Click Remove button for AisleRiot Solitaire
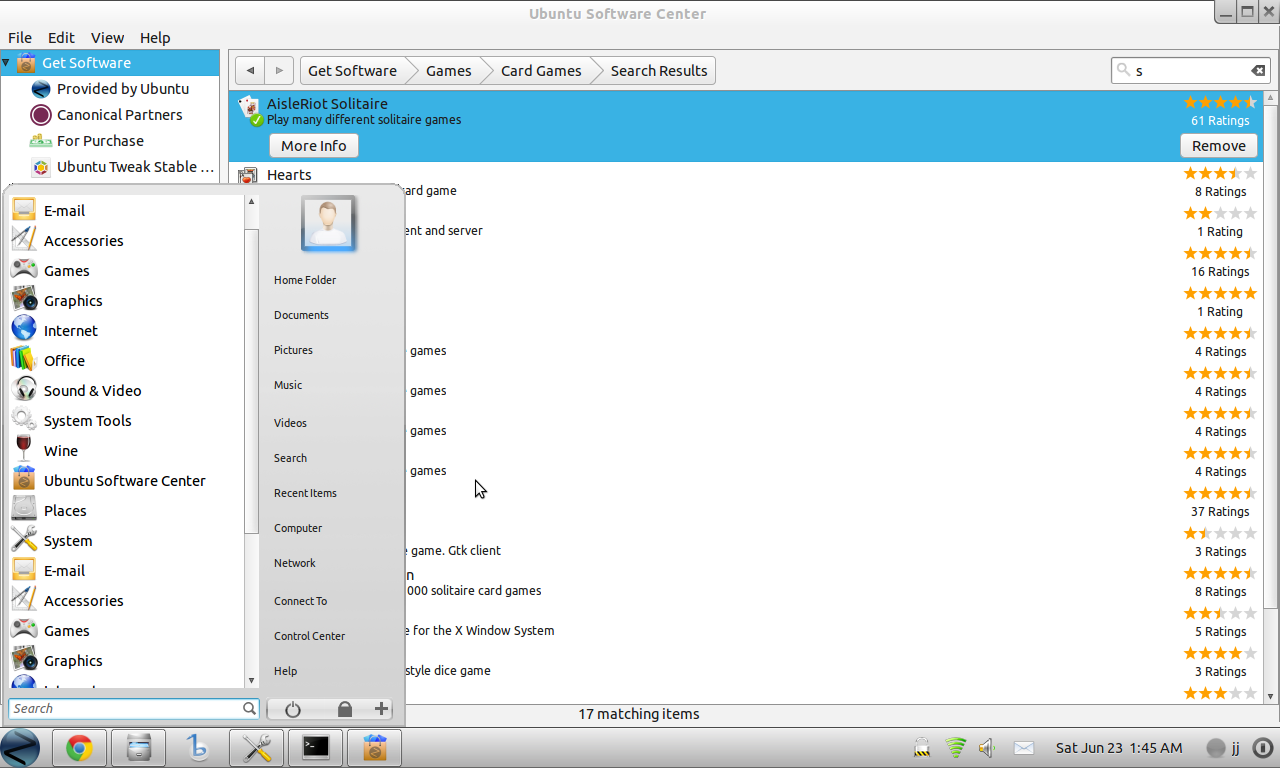Image resolution: width=1280 pixels, height=768 pixels. coord(1219,146)
